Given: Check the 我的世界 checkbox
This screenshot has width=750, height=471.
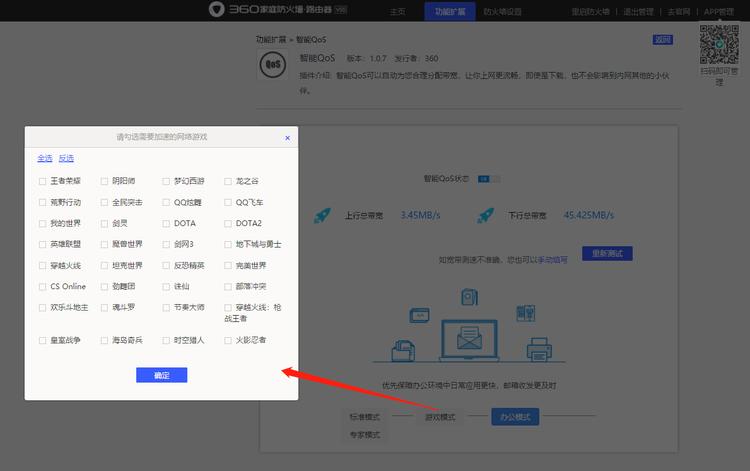Looking at the screenshot, I should tap(43, 223).
